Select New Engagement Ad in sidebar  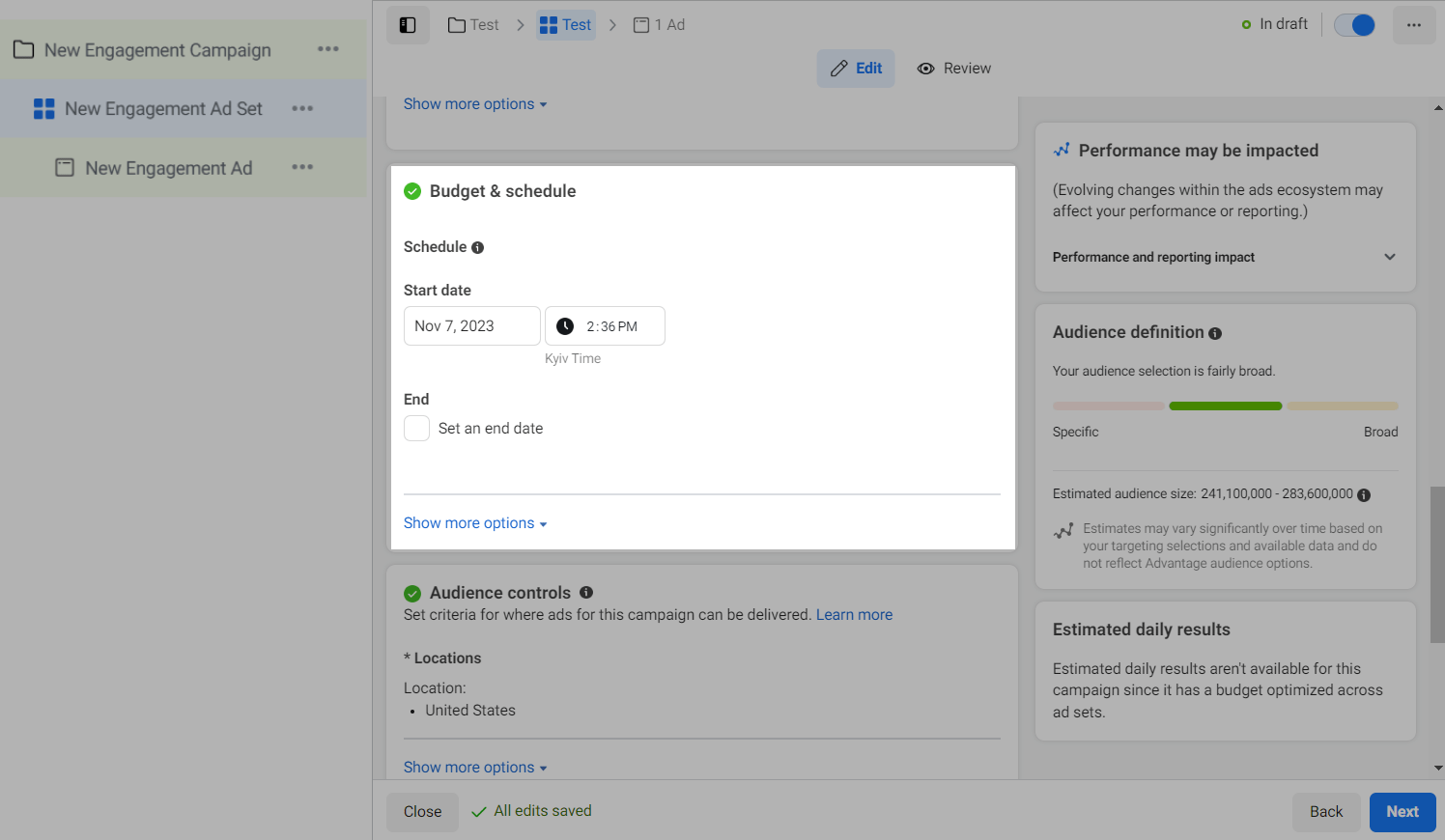tap(168, 168)
